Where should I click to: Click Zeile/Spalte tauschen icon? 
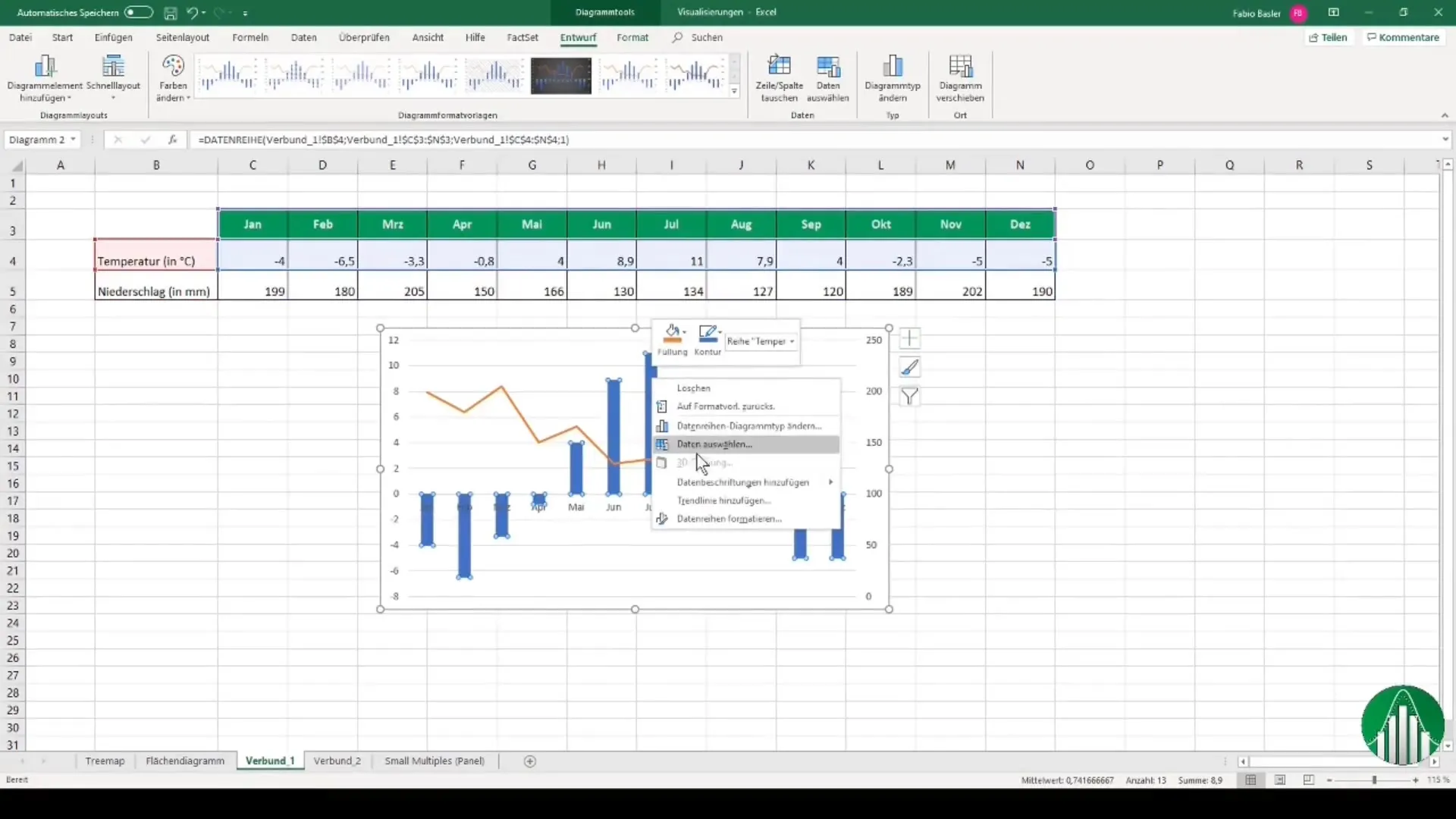tap(779, 67)
